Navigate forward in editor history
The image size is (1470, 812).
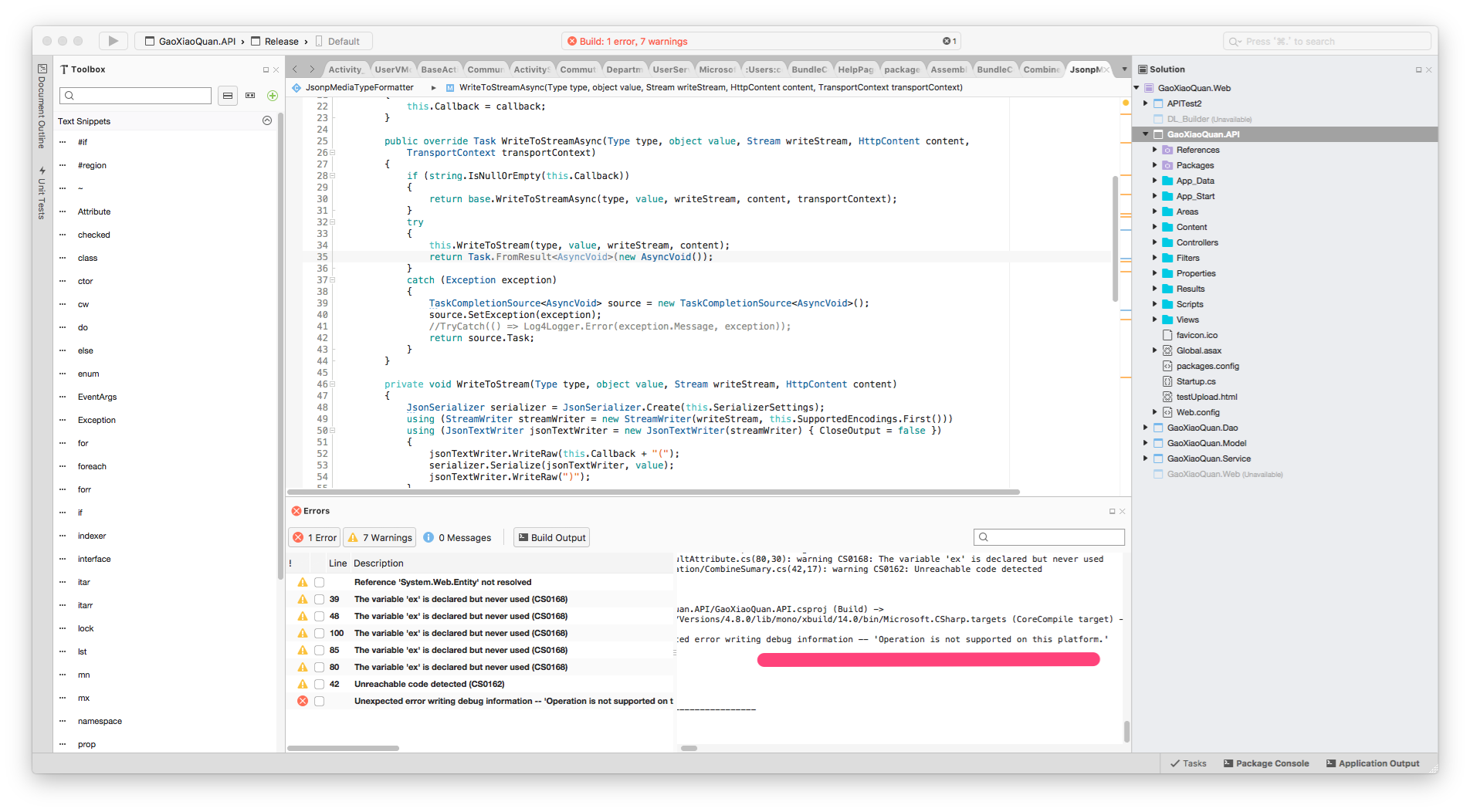(312, 69)
